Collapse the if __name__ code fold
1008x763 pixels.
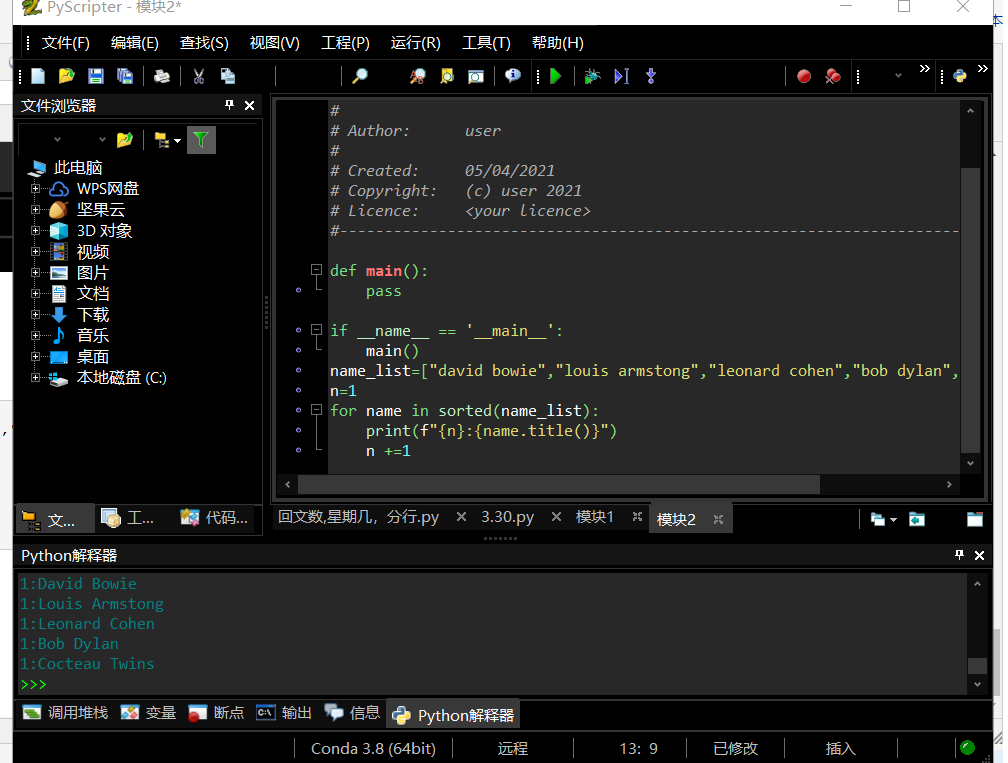pos(316,330)
